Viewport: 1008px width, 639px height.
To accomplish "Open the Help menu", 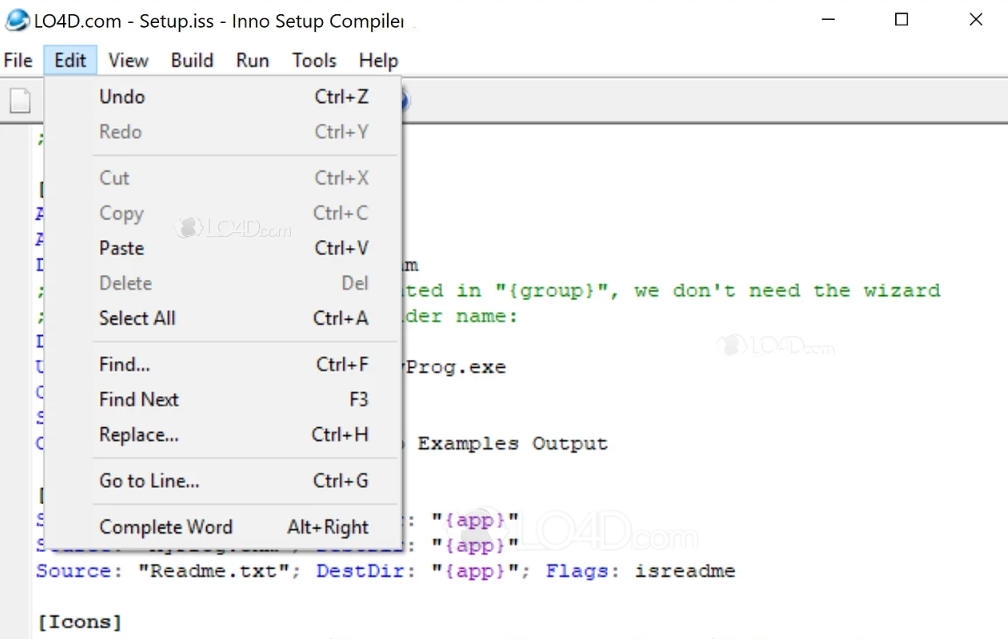I will (x=379, y=60).
